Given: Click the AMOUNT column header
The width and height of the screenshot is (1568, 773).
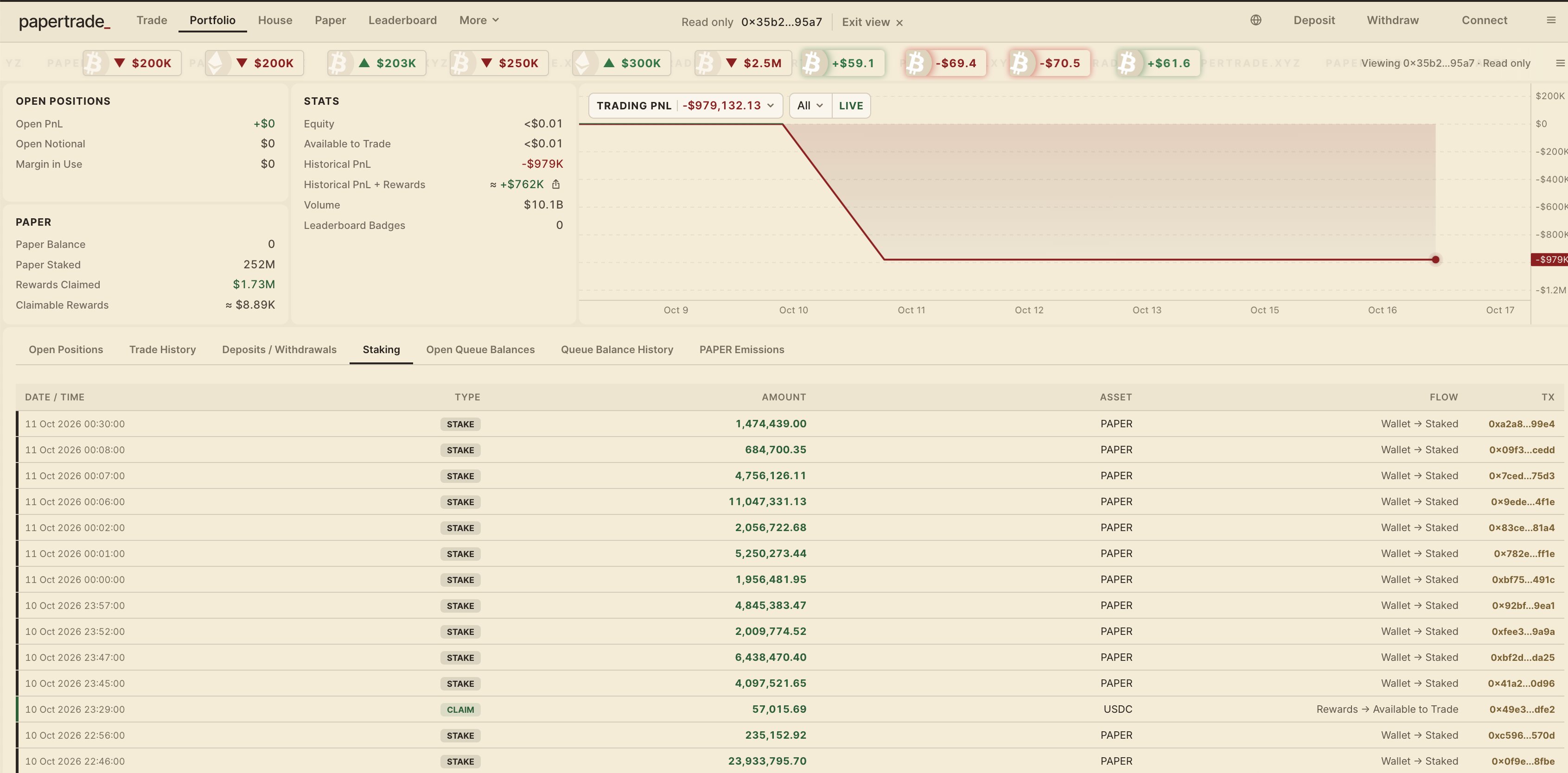Looking at the screenshot, I should click(784, 397).
